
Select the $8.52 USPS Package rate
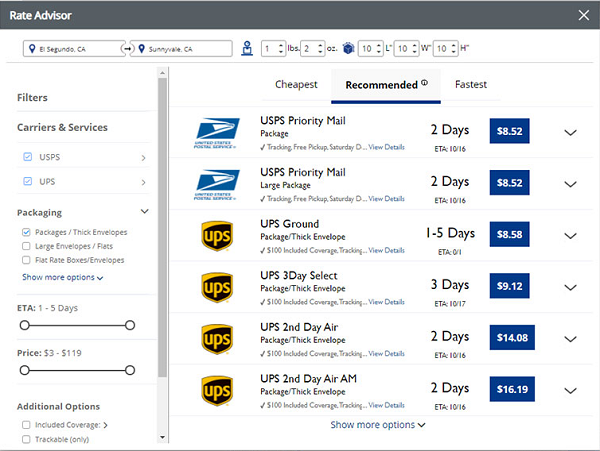[509, 131]
